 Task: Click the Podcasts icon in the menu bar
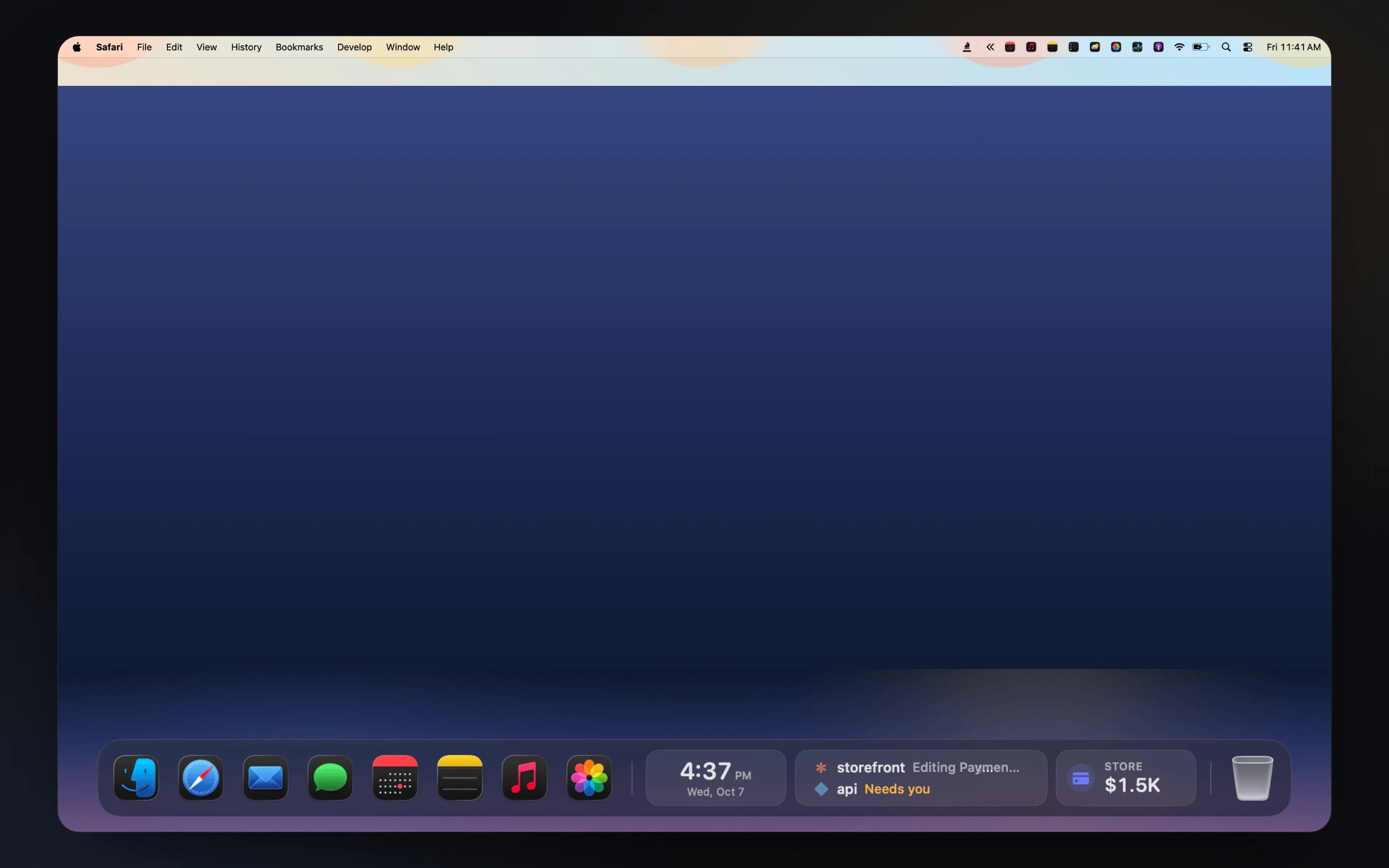pos(1159,47)
